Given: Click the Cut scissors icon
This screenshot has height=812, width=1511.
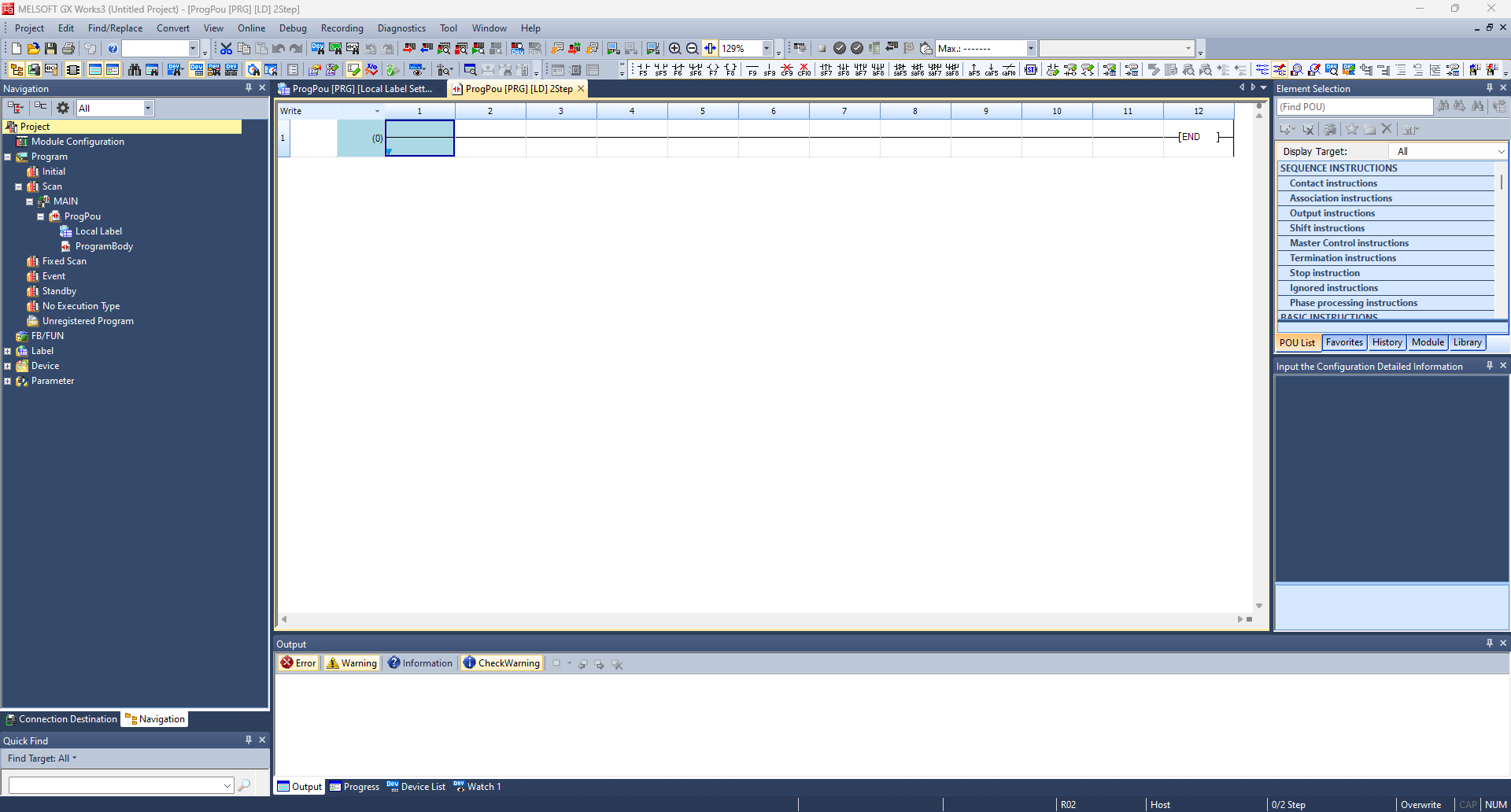Looking at the screenshot, I should tap(226, 49).
